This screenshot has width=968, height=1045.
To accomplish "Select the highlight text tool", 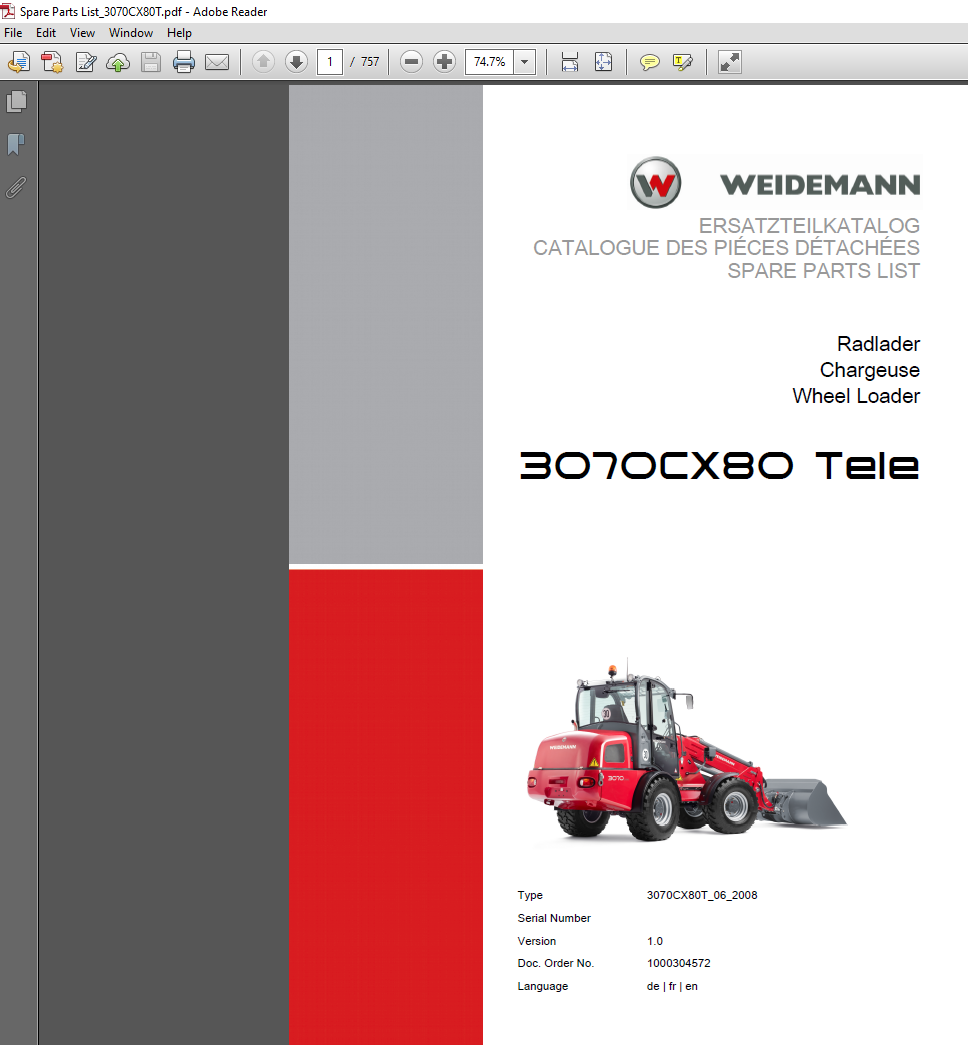I will tap(683, 62).
